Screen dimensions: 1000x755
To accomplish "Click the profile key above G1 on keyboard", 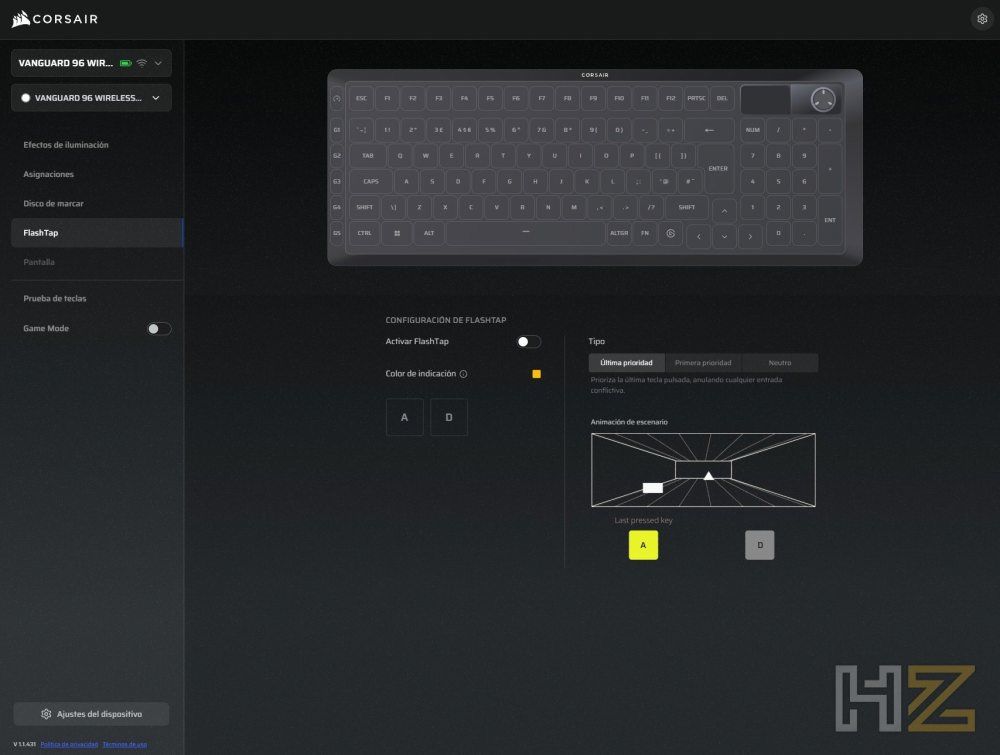I will 337,99.
